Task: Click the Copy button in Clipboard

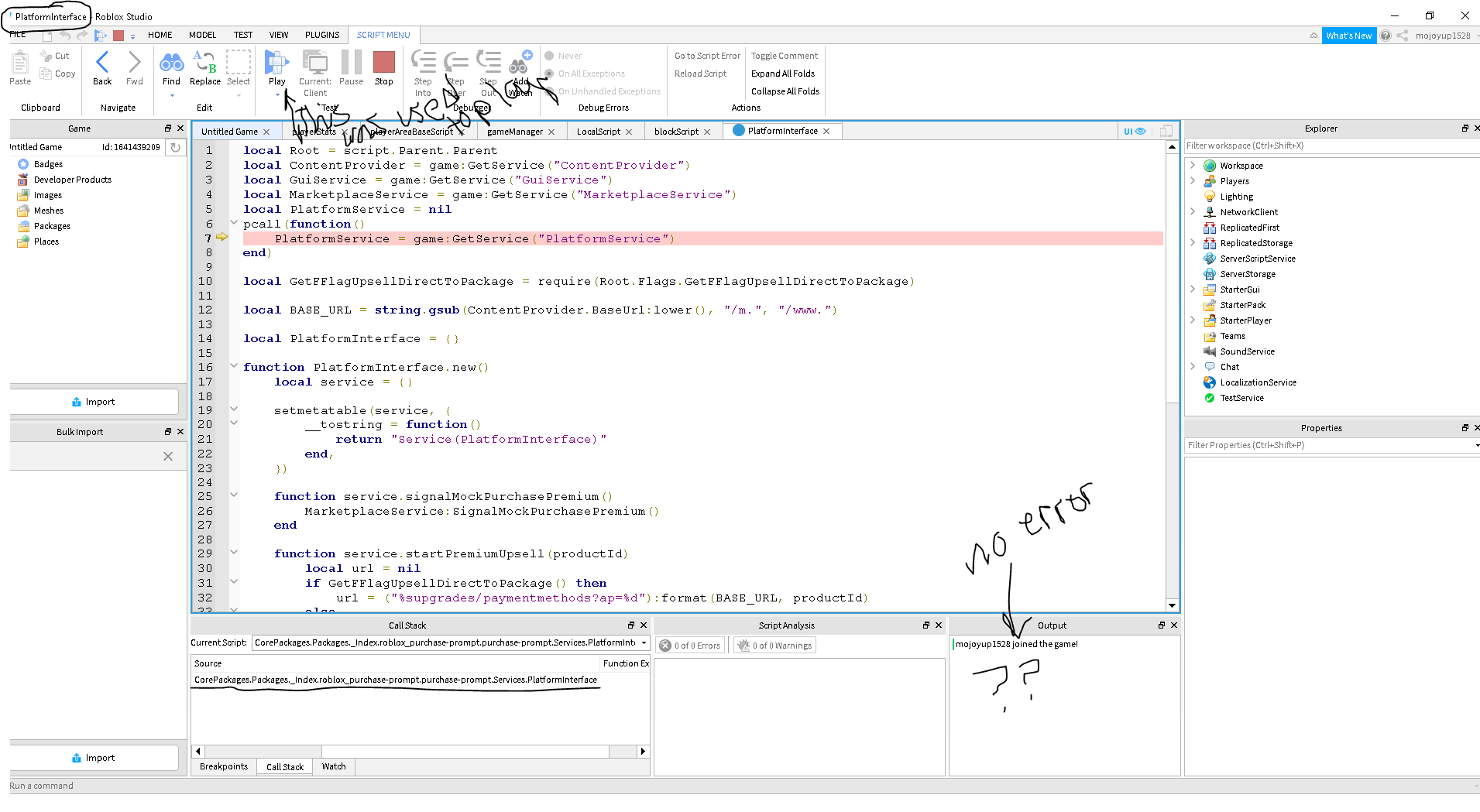Action: pyautogui.click(x=58, y=74)
